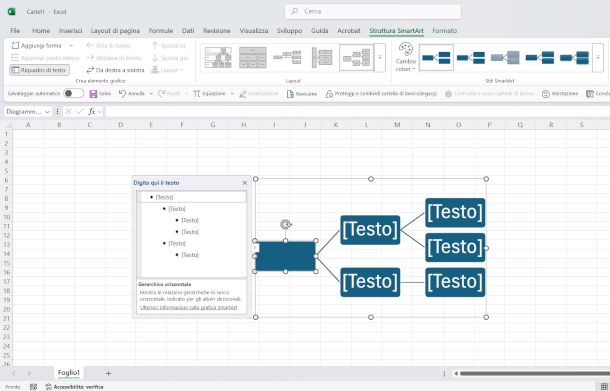Select column header M

coord(397,125)
